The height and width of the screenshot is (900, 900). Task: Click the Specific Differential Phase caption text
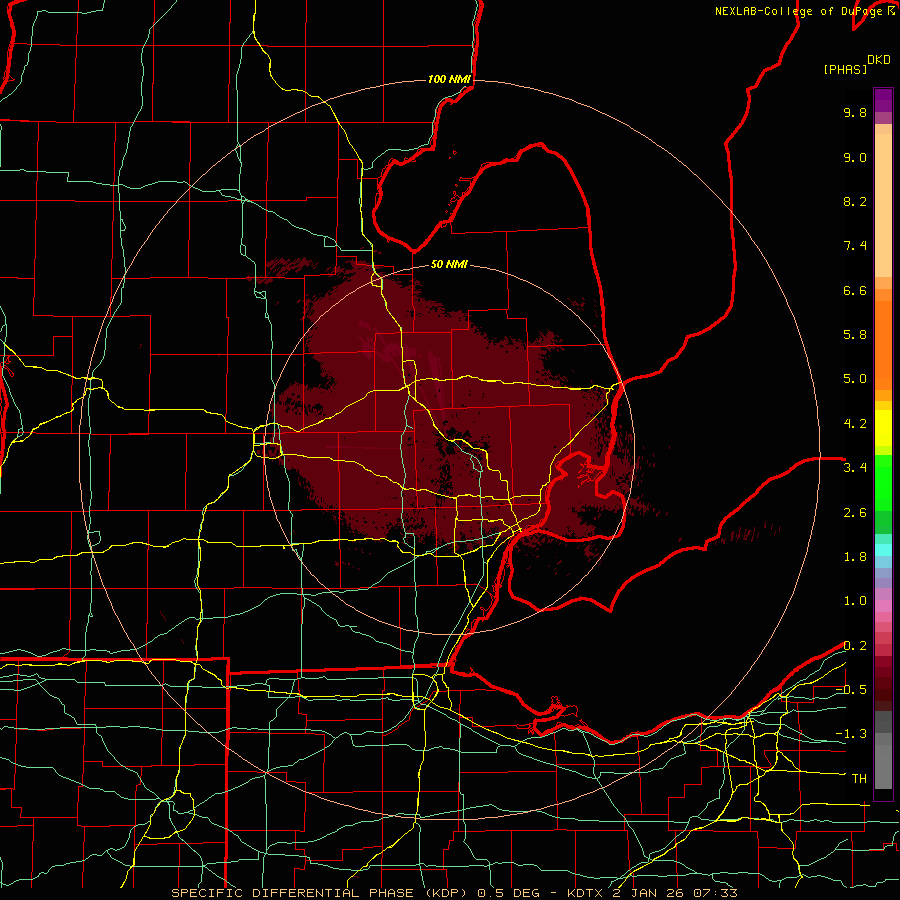pyautogui.click(x=454, y=893)
